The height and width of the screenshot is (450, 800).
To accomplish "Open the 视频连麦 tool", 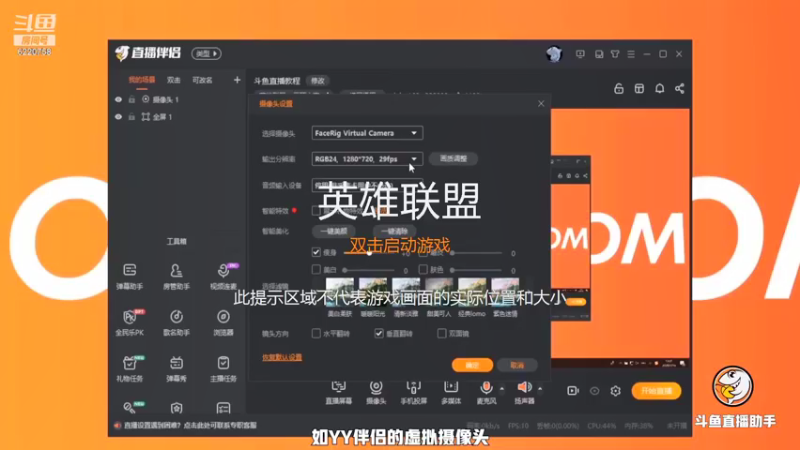I will click(x=223, y=276).
